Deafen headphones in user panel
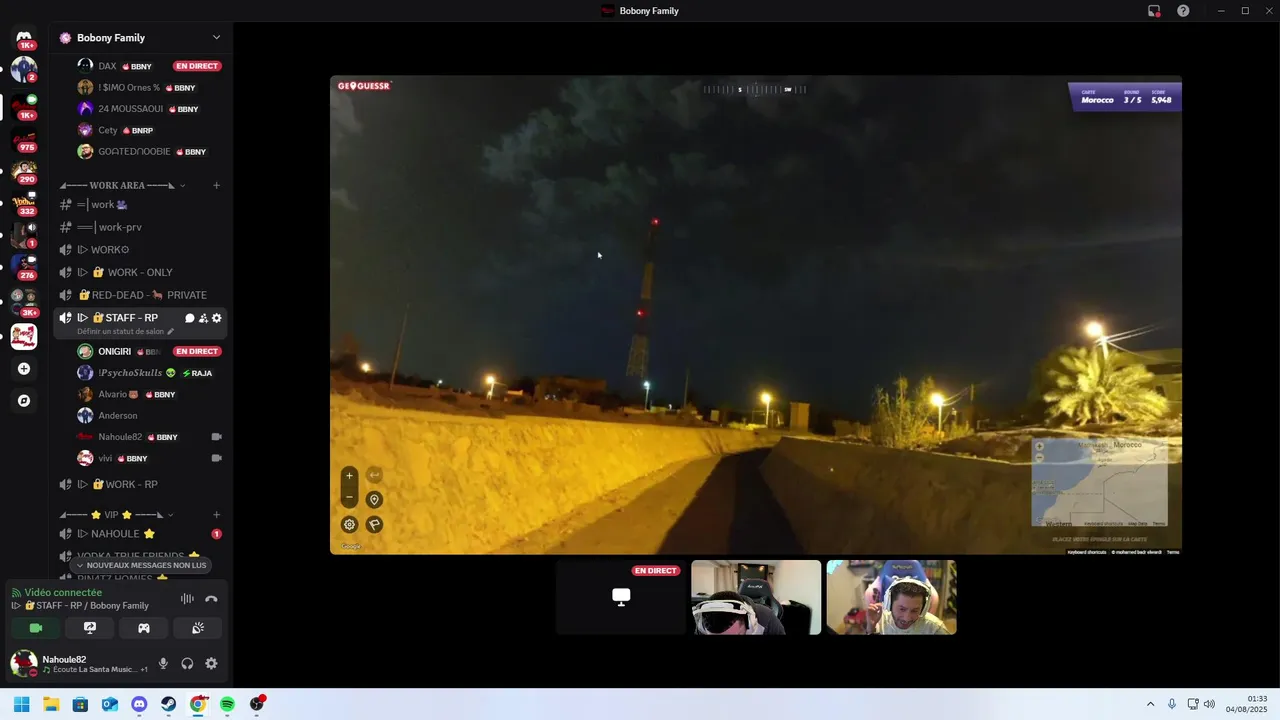 (x=187, y=663)
